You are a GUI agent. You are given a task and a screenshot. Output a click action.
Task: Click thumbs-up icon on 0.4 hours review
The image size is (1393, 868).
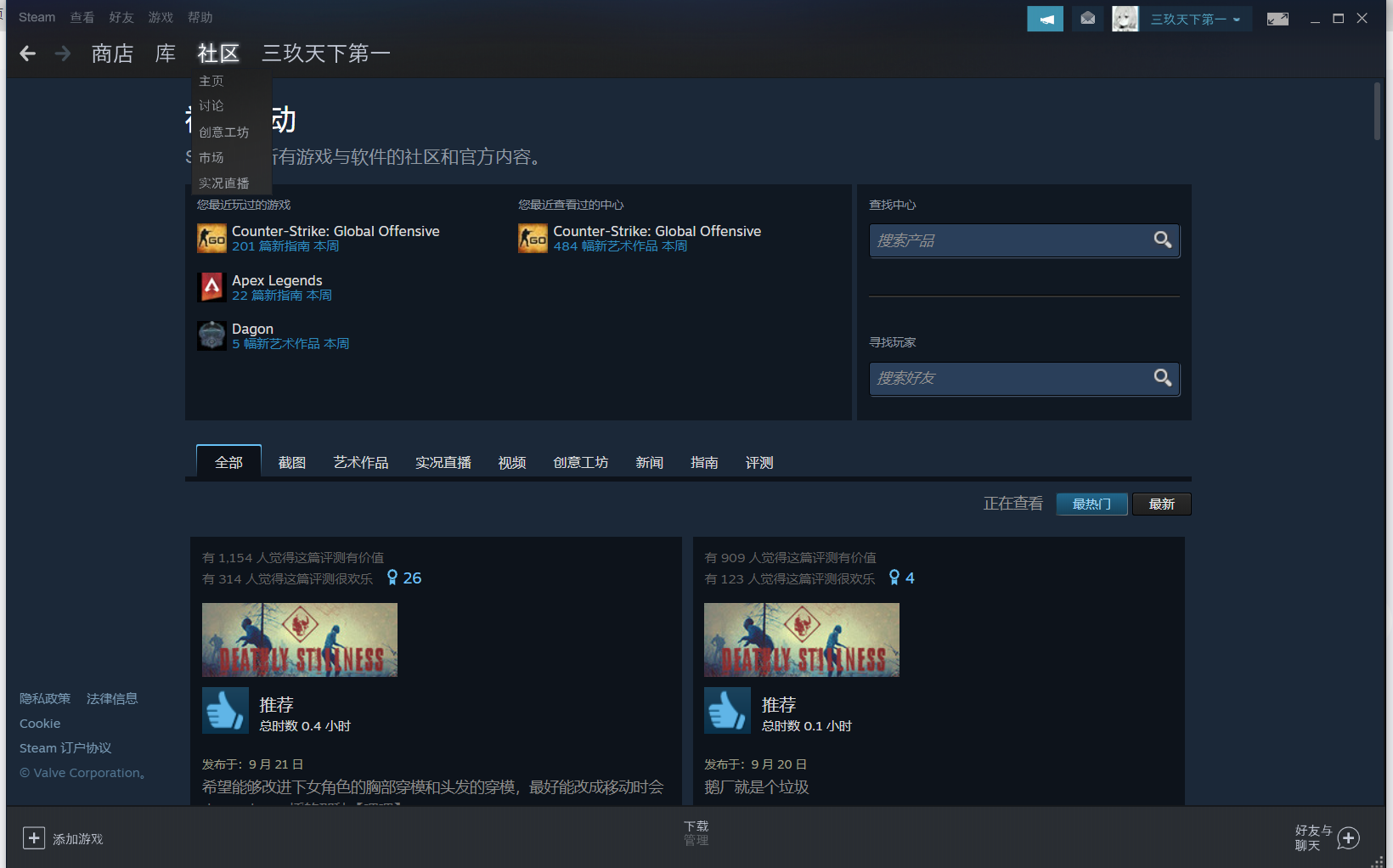coord(225,710)
